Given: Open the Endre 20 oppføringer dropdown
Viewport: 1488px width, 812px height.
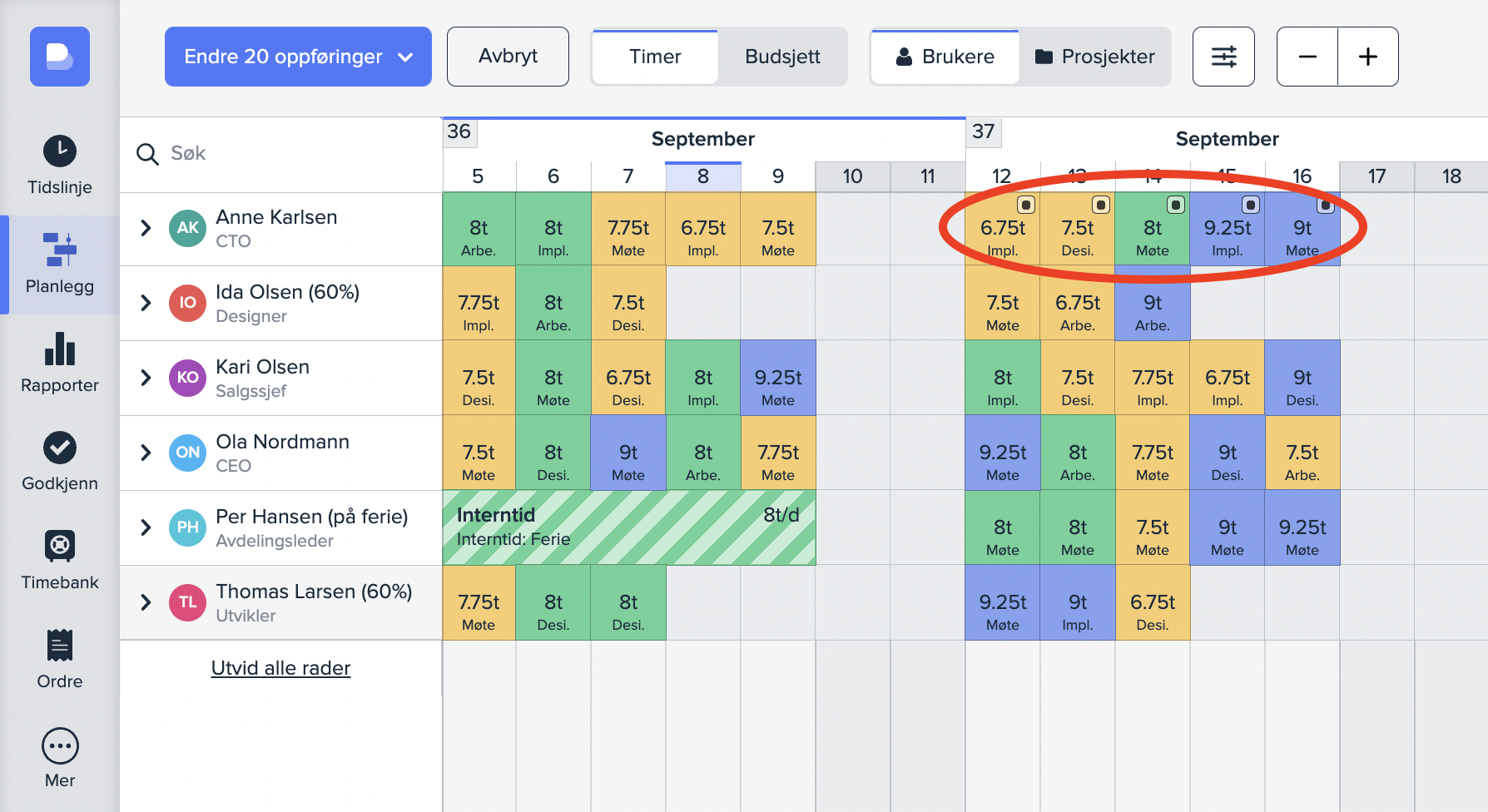Looking at the screenshot, I should coord(298,57).
